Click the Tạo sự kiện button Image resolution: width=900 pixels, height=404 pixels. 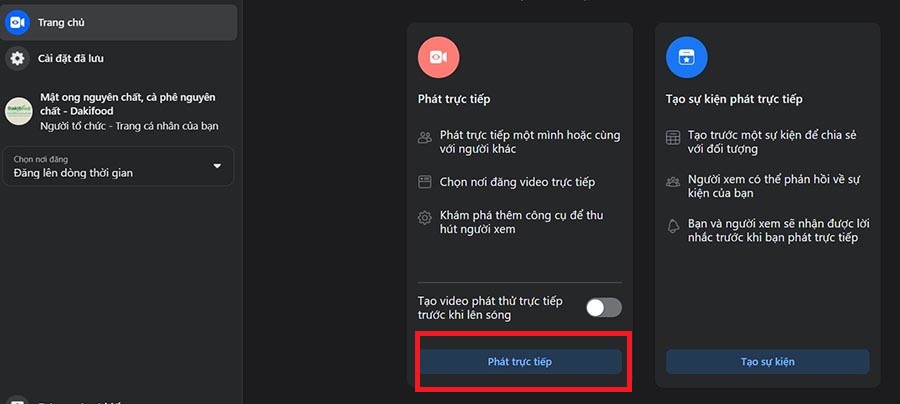pos(767,362)
